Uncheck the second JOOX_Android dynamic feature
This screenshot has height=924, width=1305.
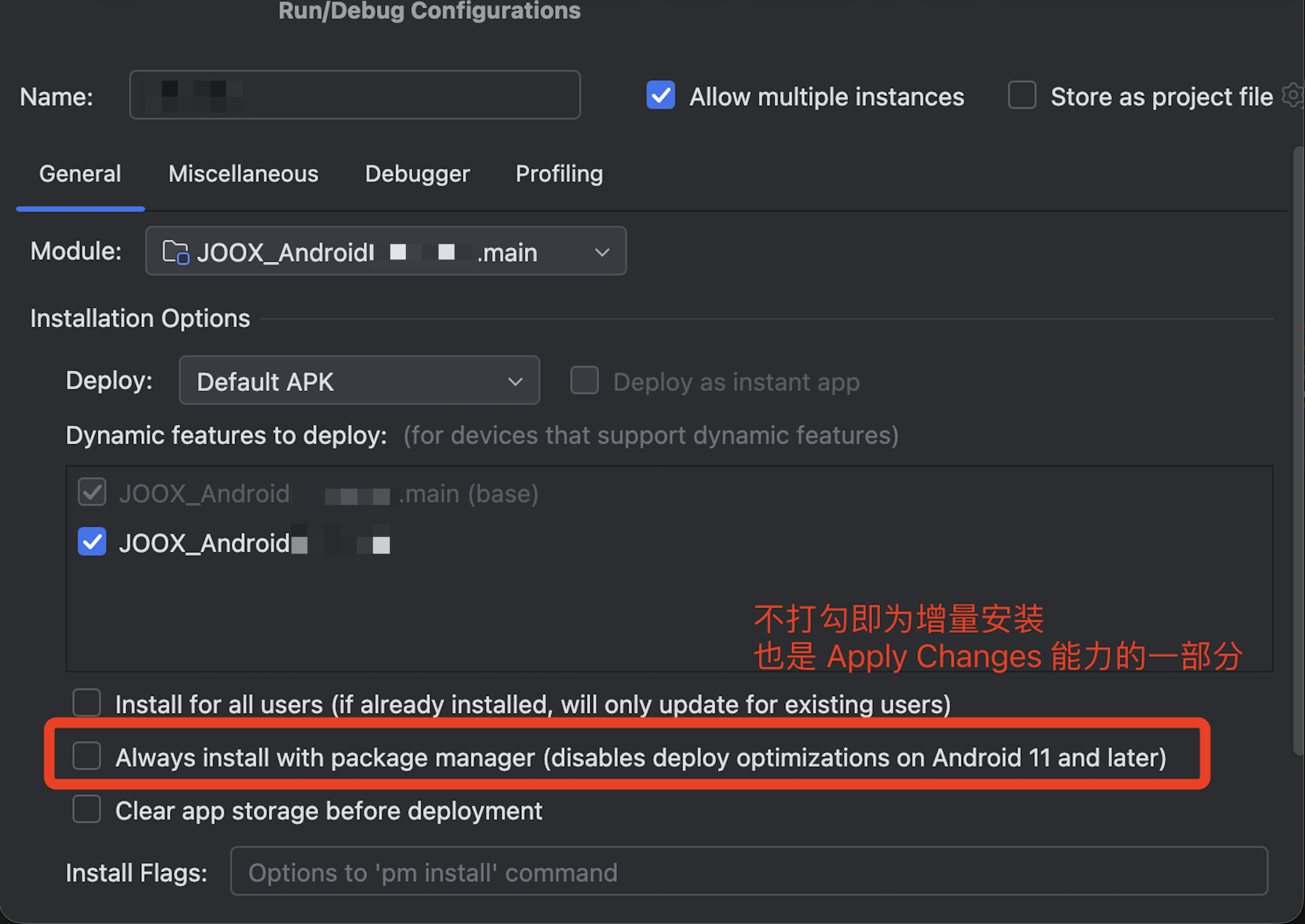coord(92,542)
